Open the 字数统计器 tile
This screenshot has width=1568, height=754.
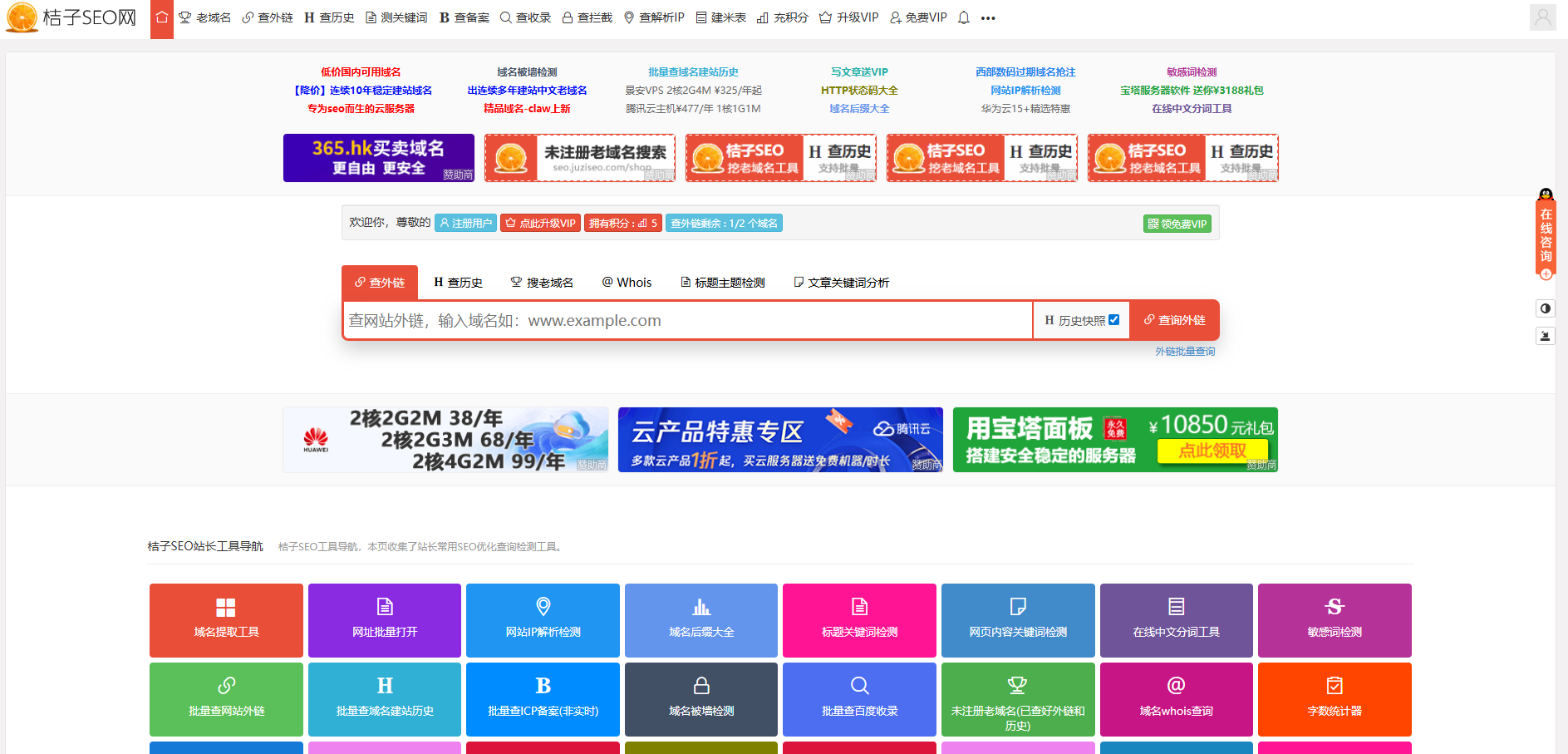tap(1335, 699)
